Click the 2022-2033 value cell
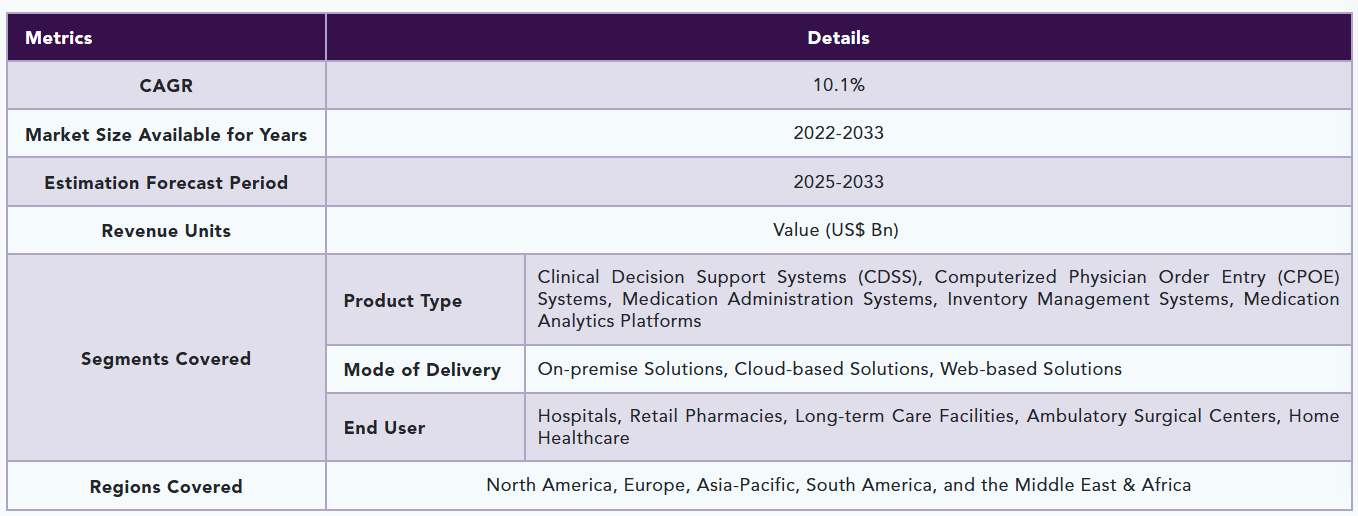 click(838, 133)
